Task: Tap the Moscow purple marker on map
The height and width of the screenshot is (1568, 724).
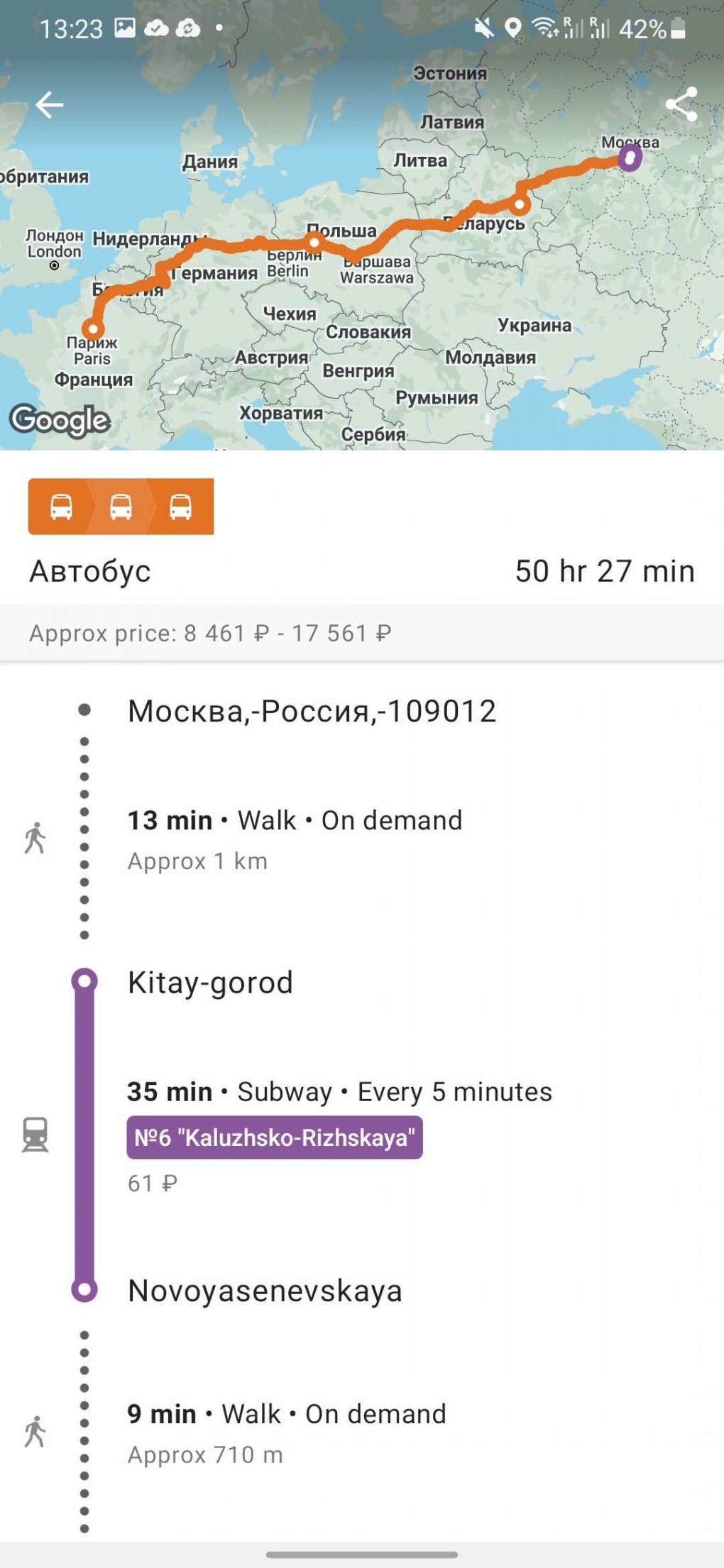Action: (x=630, y=158)
